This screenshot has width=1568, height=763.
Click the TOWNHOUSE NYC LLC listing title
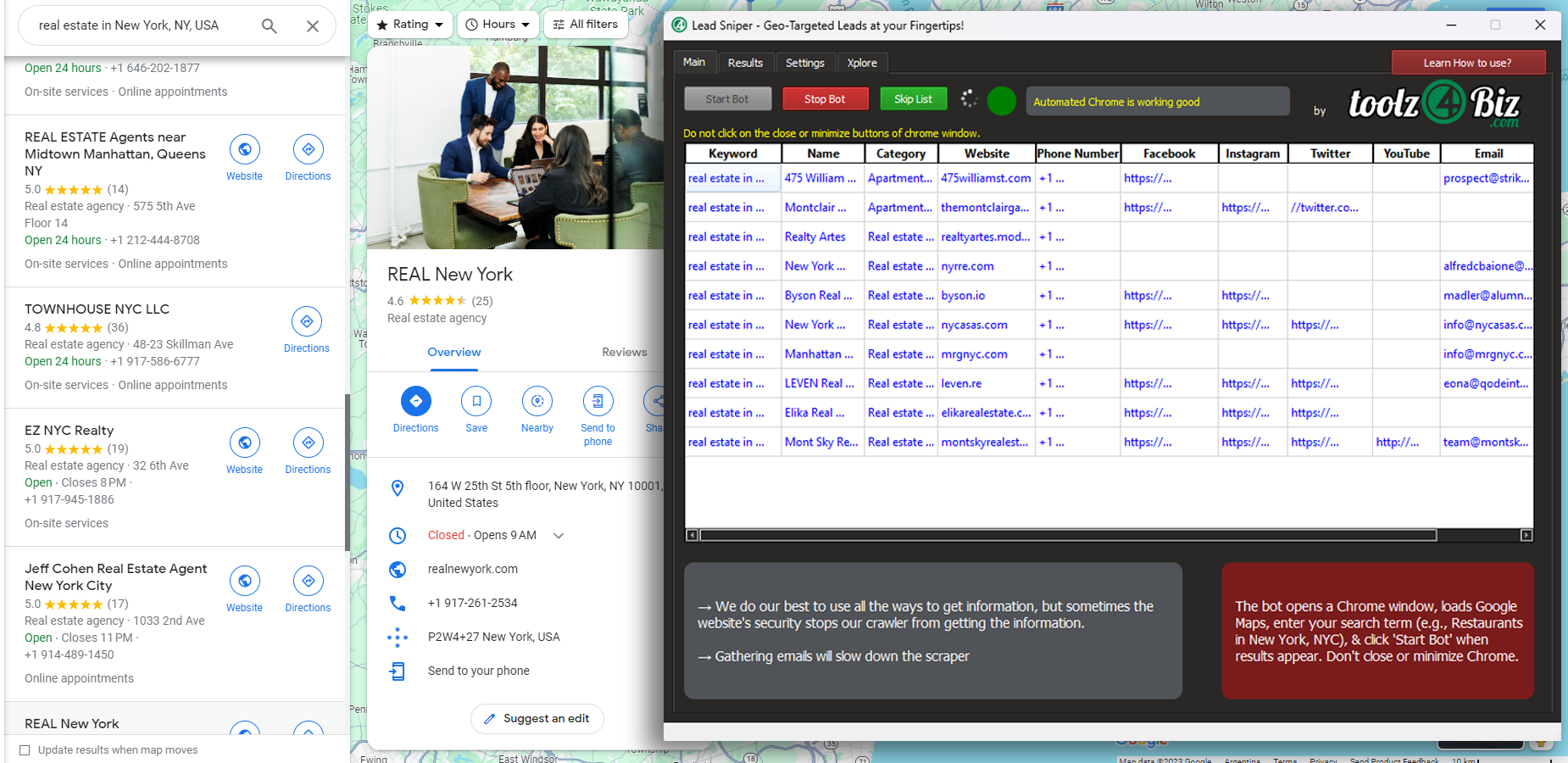(x=97, y=309)
